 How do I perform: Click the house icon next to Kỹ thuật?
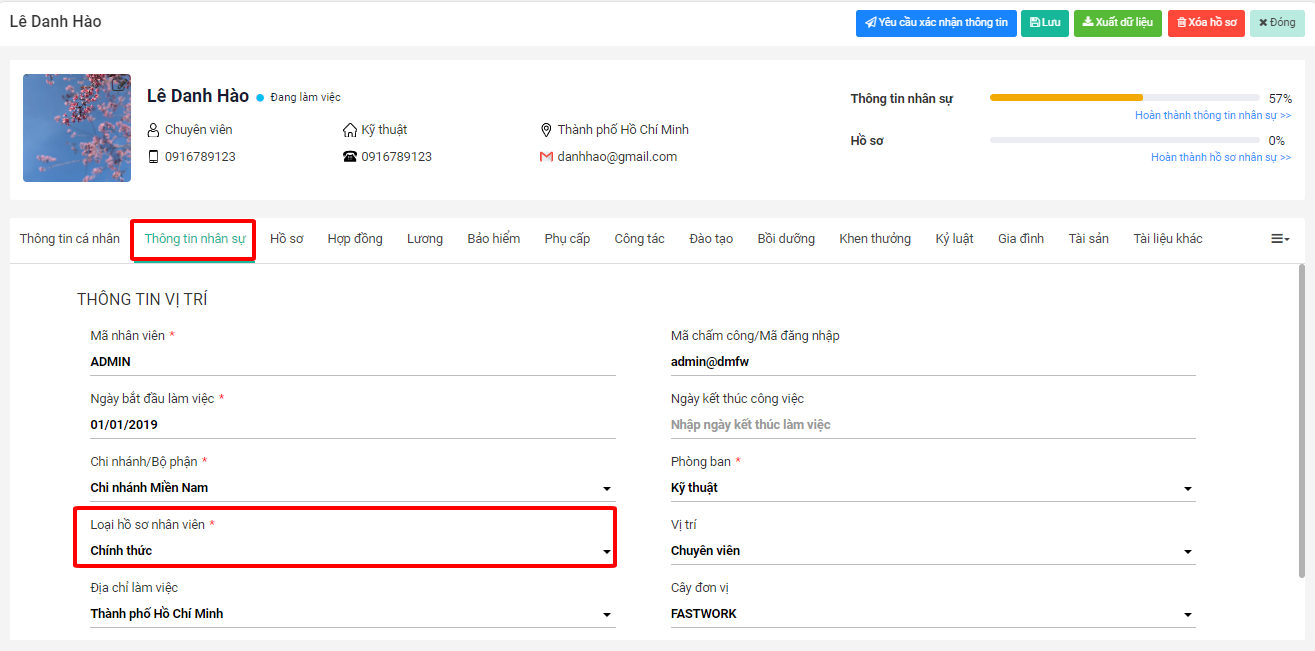point(350,130)
